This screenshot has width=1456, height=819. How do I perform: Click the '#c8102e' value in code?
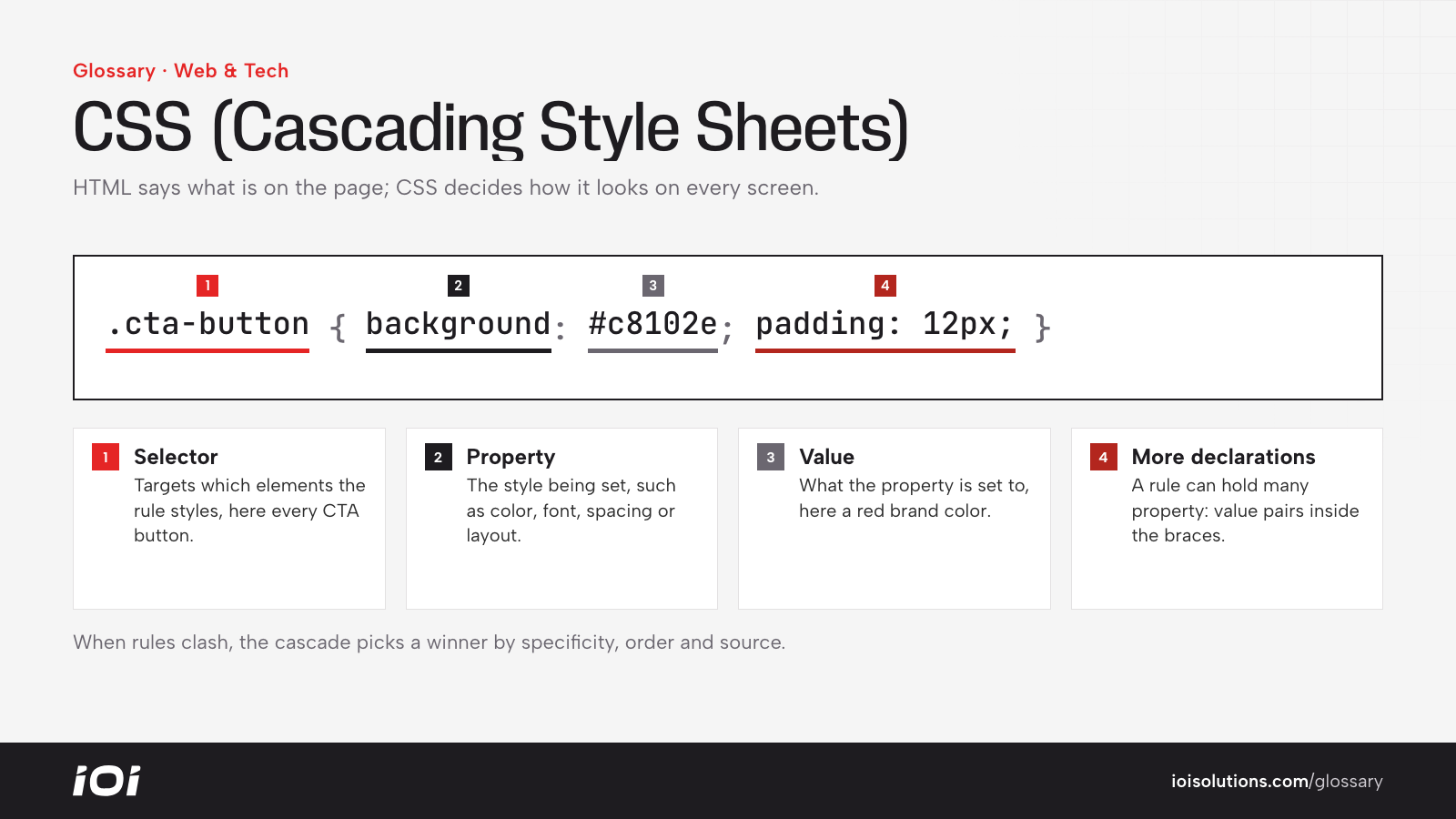pos(652,324)
